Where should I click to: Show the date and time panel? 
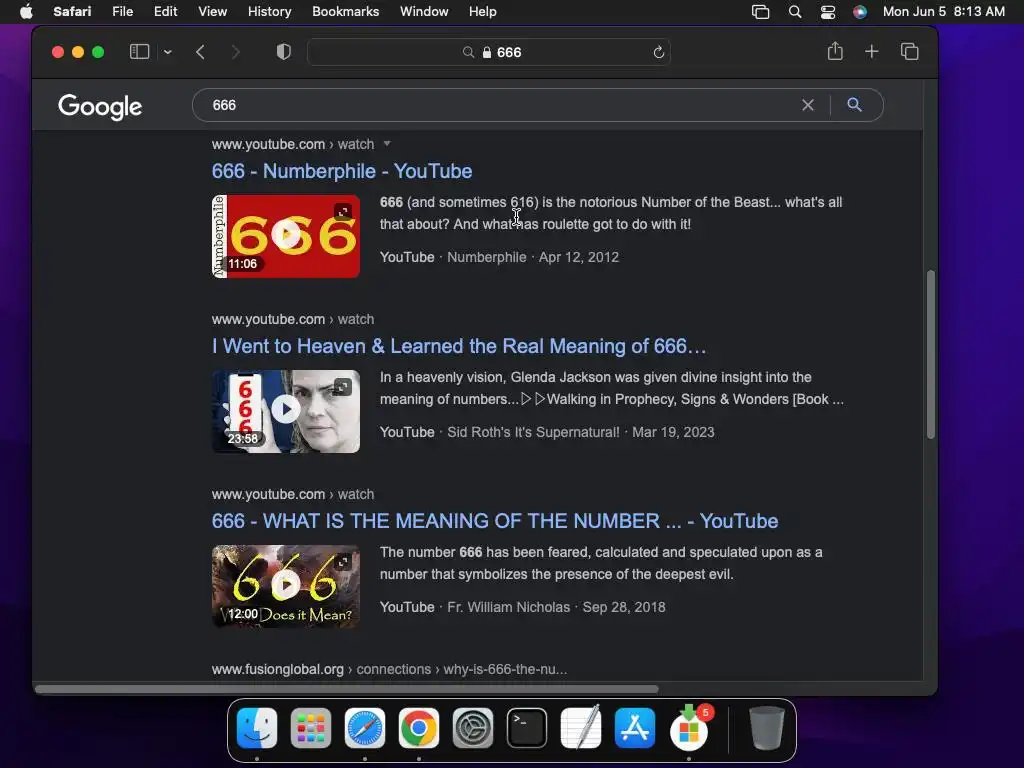coord(944,11)
